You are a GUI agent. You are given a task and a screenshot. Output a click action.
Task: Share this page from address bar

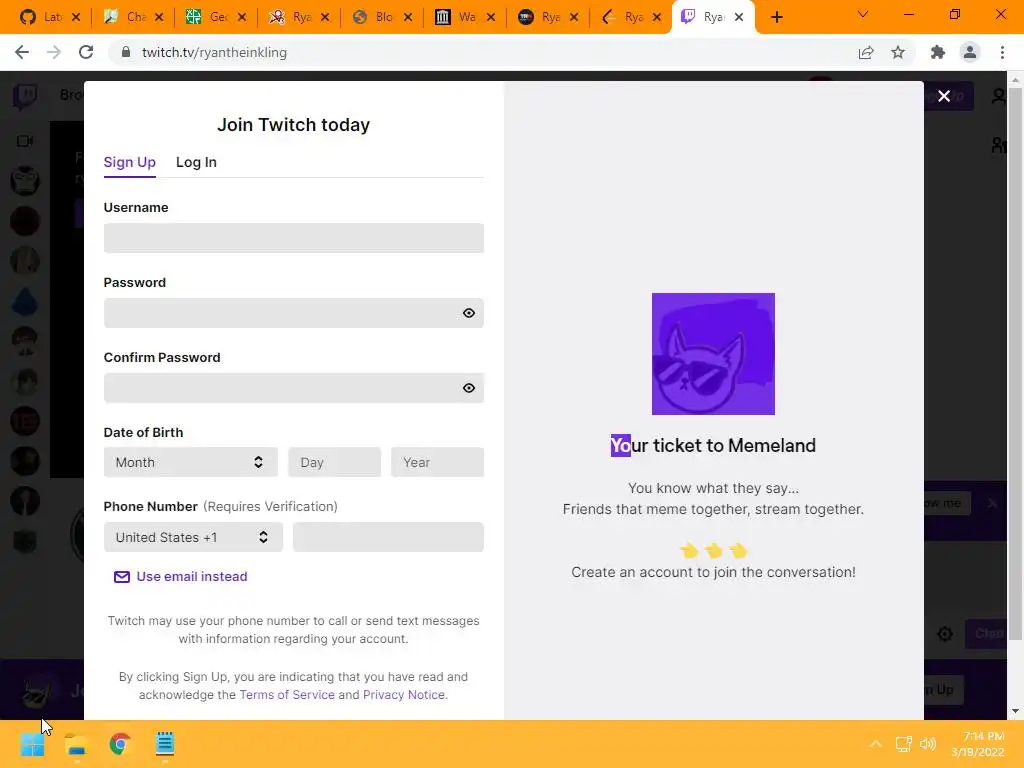(x=866, y=52)
